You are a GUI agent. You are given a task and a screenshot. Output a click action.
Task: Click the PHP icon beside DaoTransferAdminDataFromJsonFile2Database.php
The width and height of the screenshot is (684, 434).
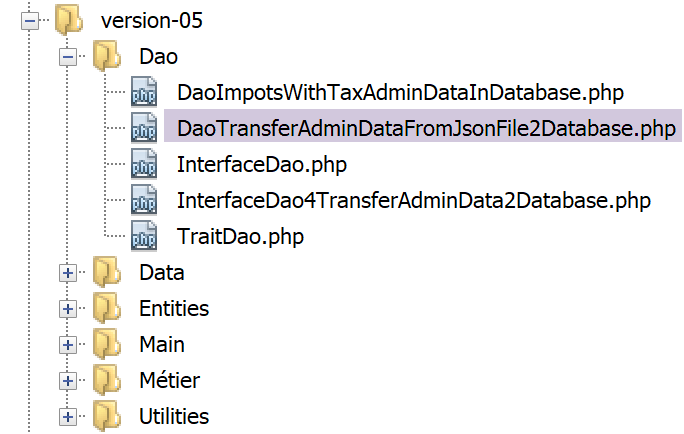click(x=144, y=129)
